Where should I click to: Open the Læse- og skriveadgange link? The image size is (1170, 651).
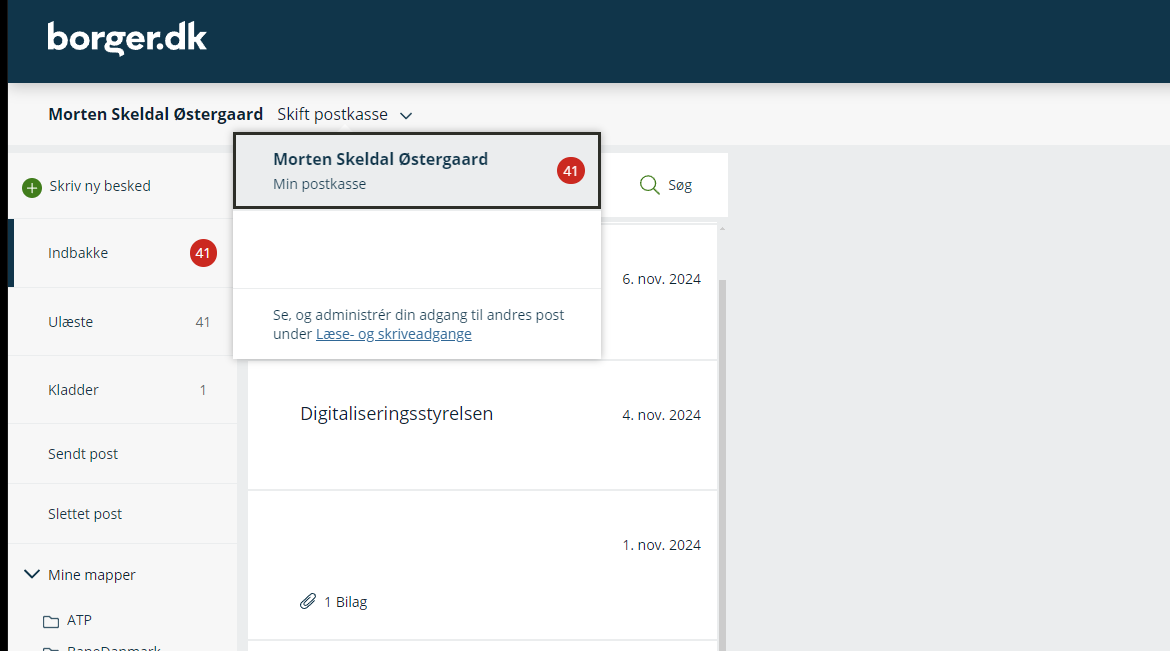[393, 334]
